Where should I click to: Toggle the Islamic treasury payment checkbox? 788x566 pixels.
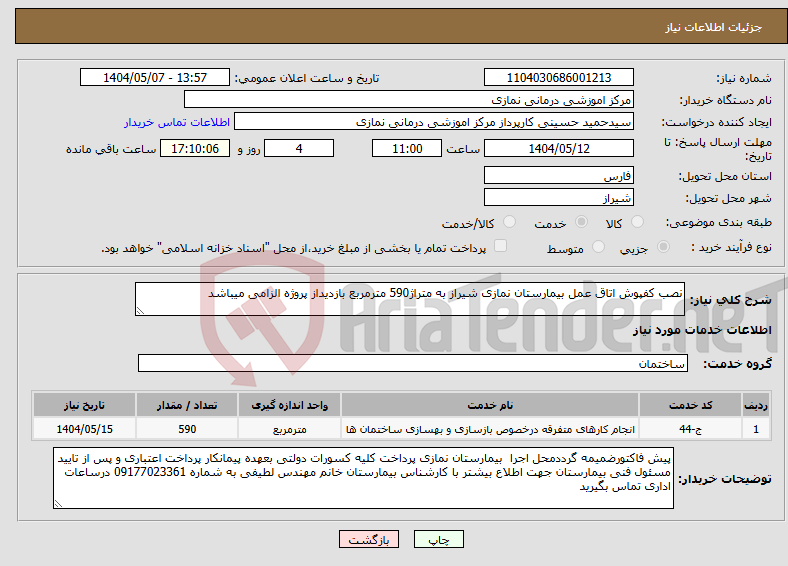[500, 246]
